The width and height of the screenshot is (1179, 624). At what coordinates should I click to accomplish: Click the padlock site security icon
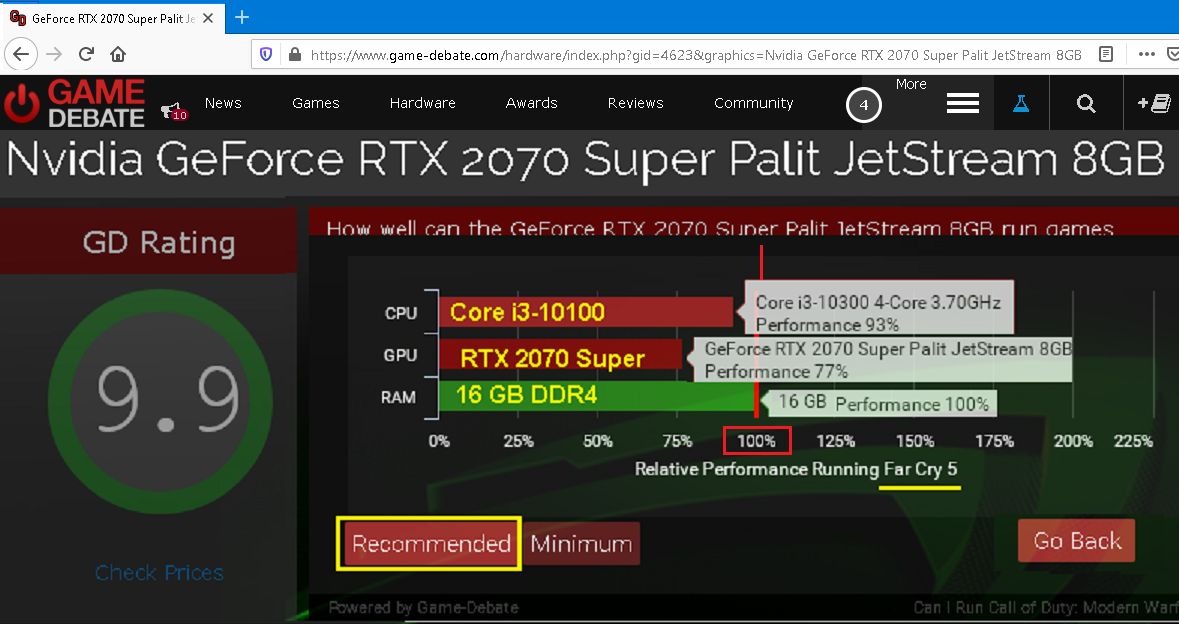(295, 54)
